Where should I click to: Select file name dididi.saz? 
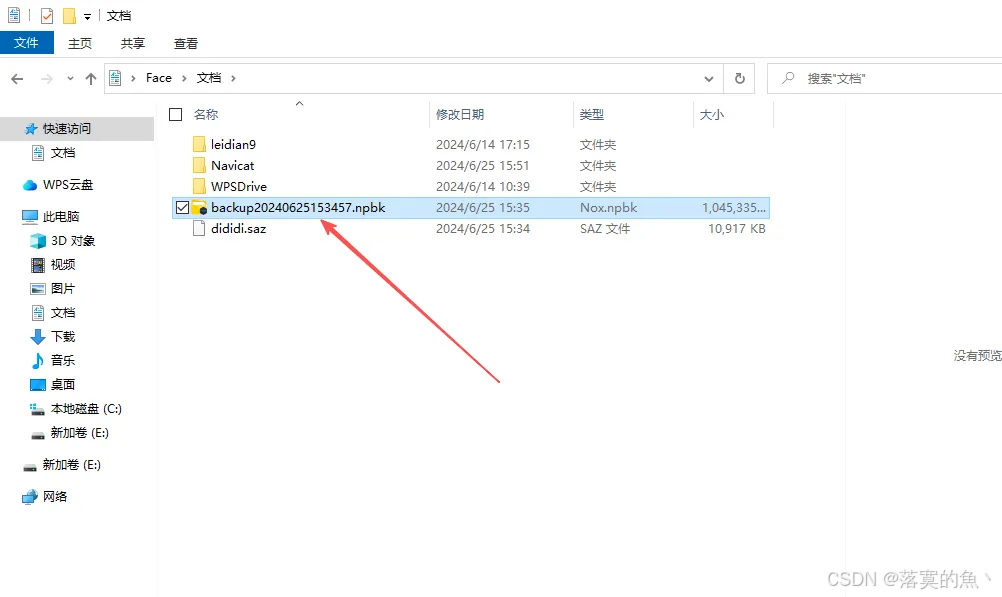pyautogui.click(x=238, y=229)
